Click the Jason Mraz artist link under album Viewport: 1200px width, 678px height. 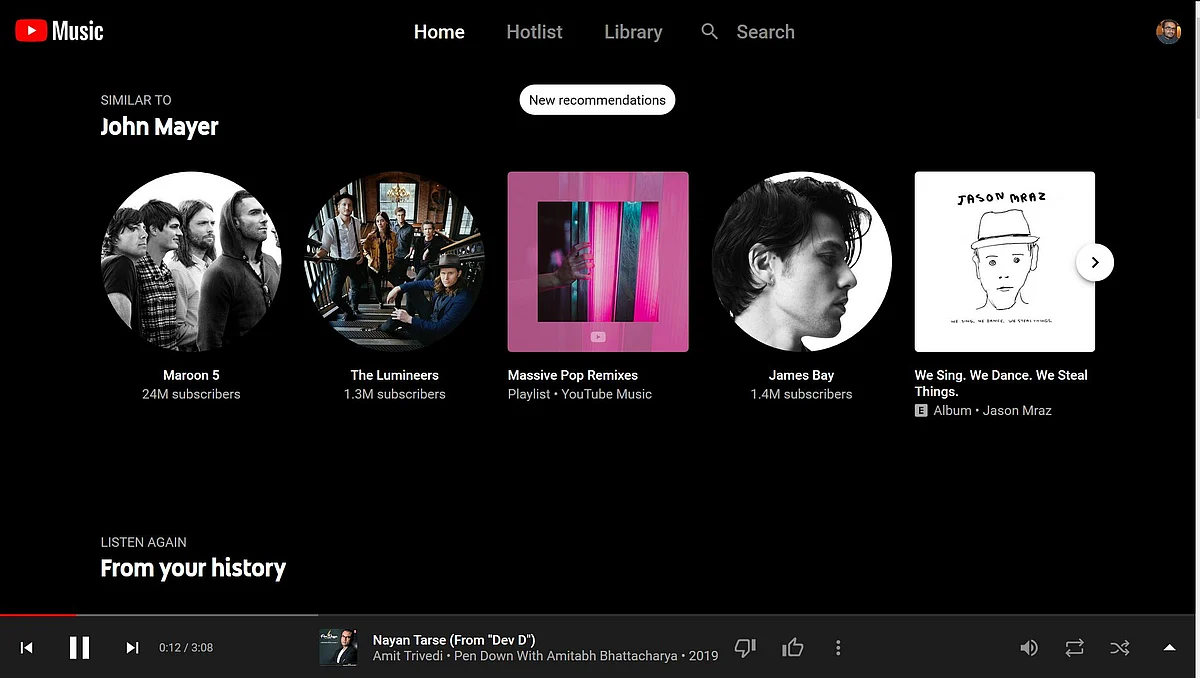pos(1017,410)
